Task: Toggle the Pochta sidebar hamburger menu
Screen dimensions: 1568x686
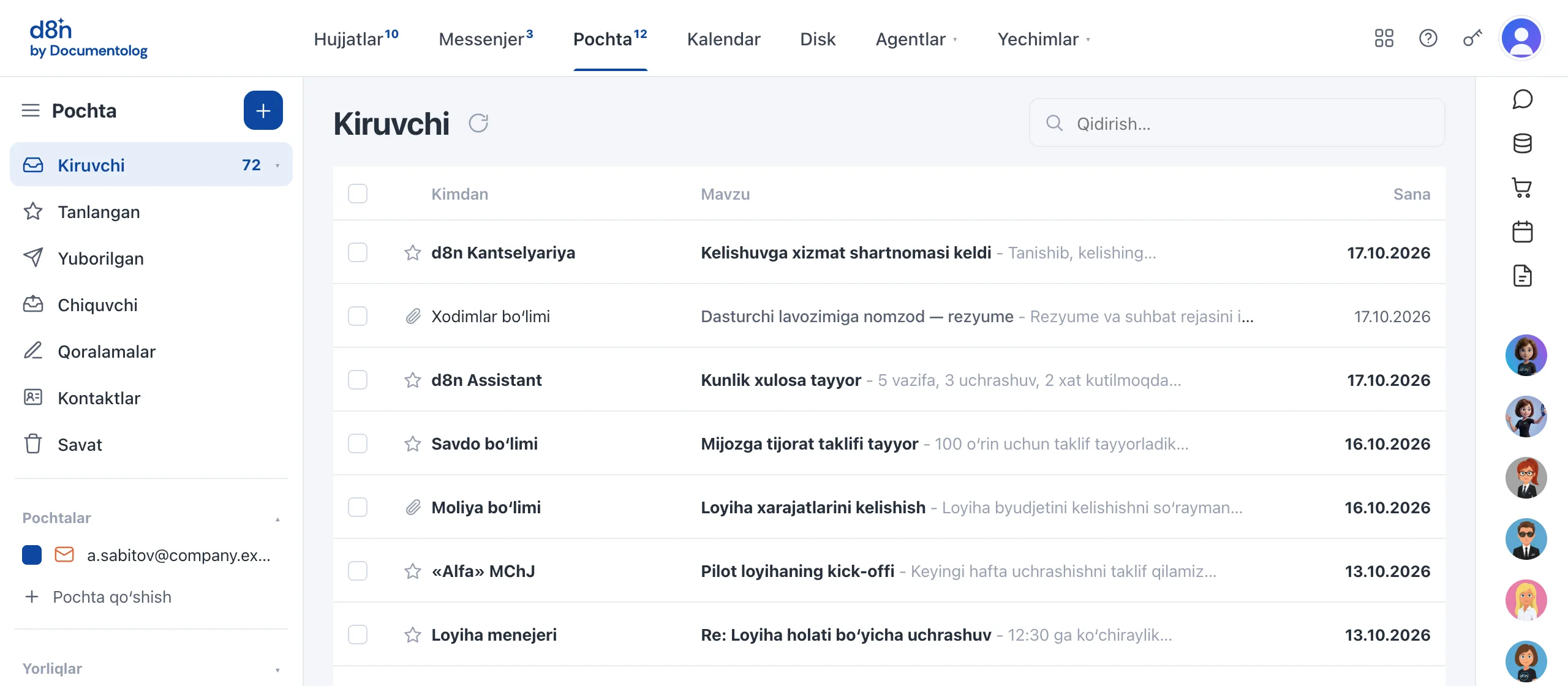Action: (x=31, y=110)
